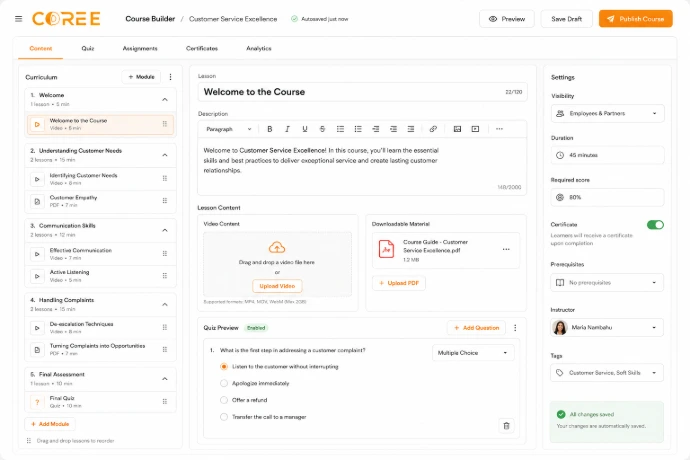Select answer Transfer the call to a manager

coord(224,417)
